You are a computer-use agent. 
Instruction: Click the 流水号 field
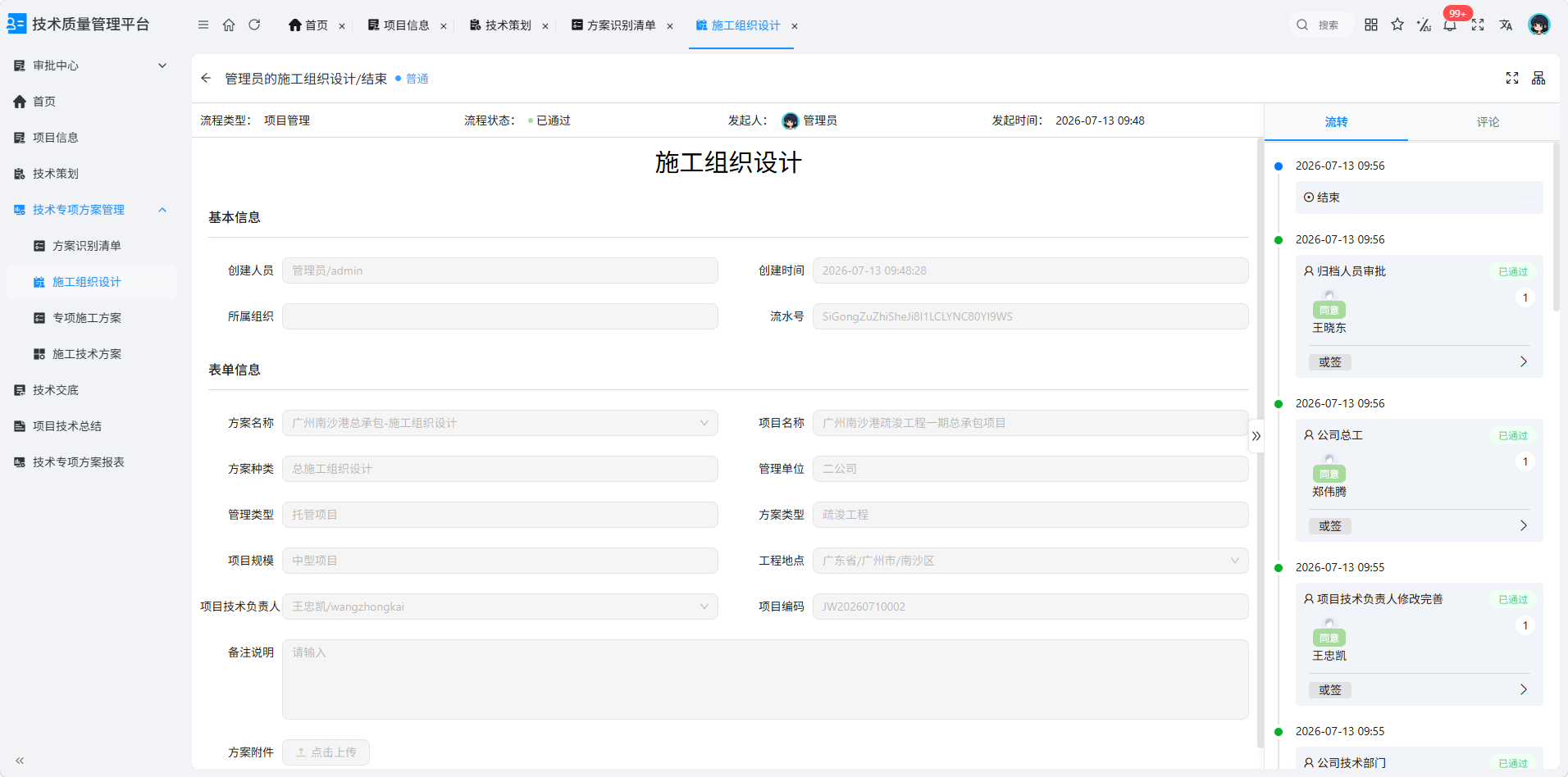[1031, 316]
